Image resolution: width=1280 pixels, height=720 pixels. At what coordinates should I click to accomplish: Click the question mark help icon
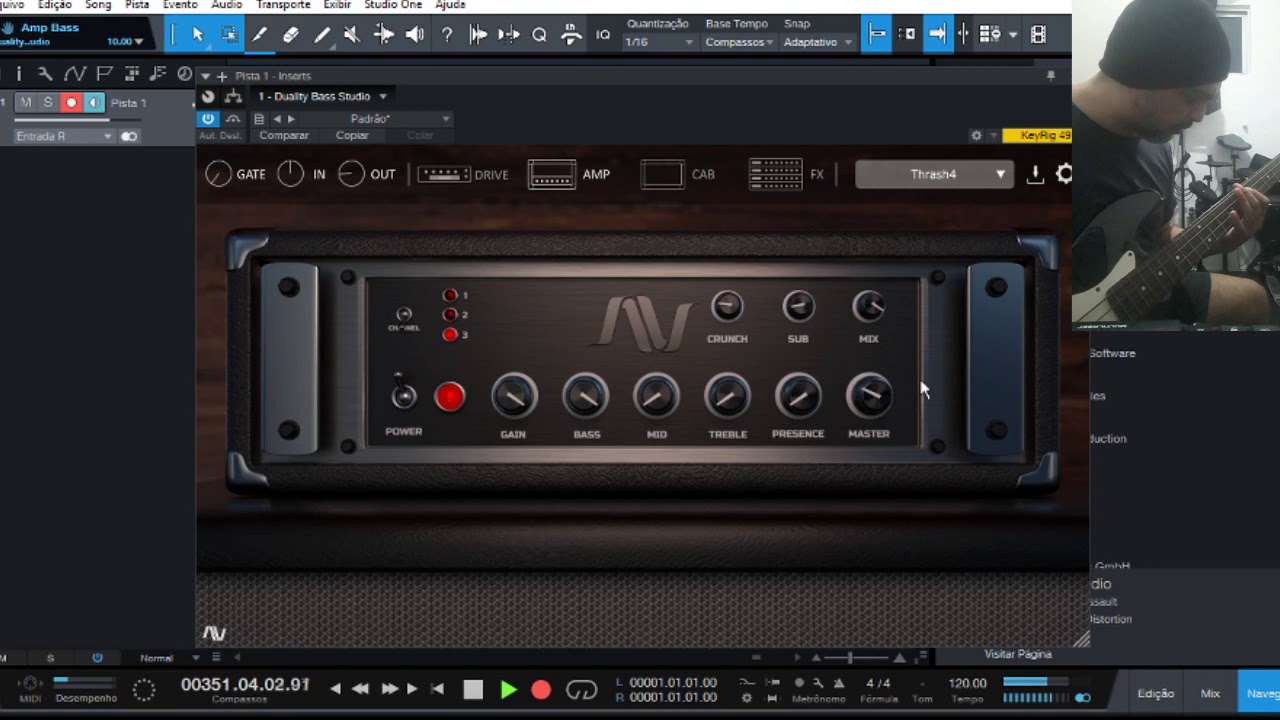[447, 35]
